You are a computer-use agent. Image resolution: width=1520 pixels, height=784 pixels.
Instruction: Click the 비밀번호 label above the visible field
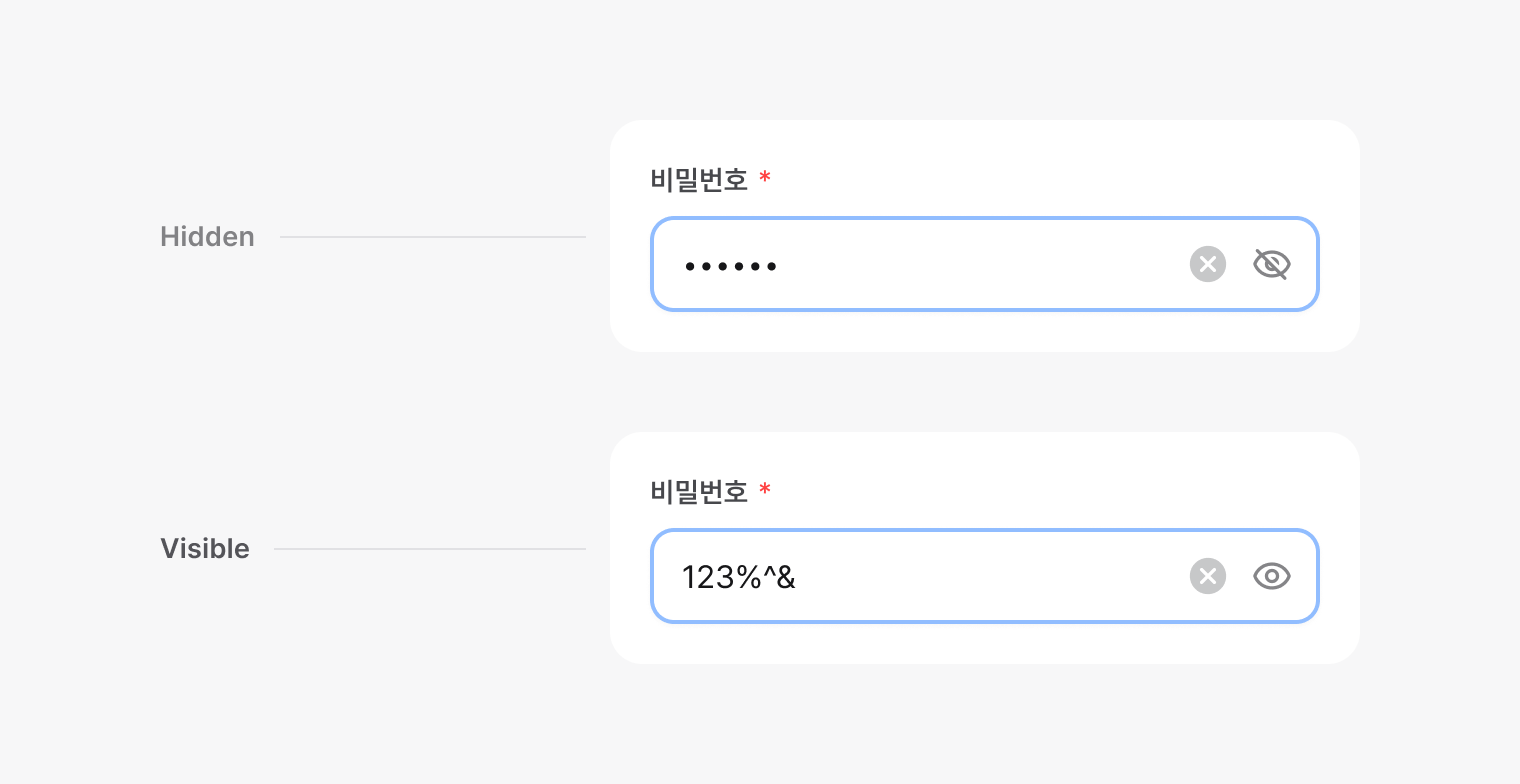tap(699, 492)
